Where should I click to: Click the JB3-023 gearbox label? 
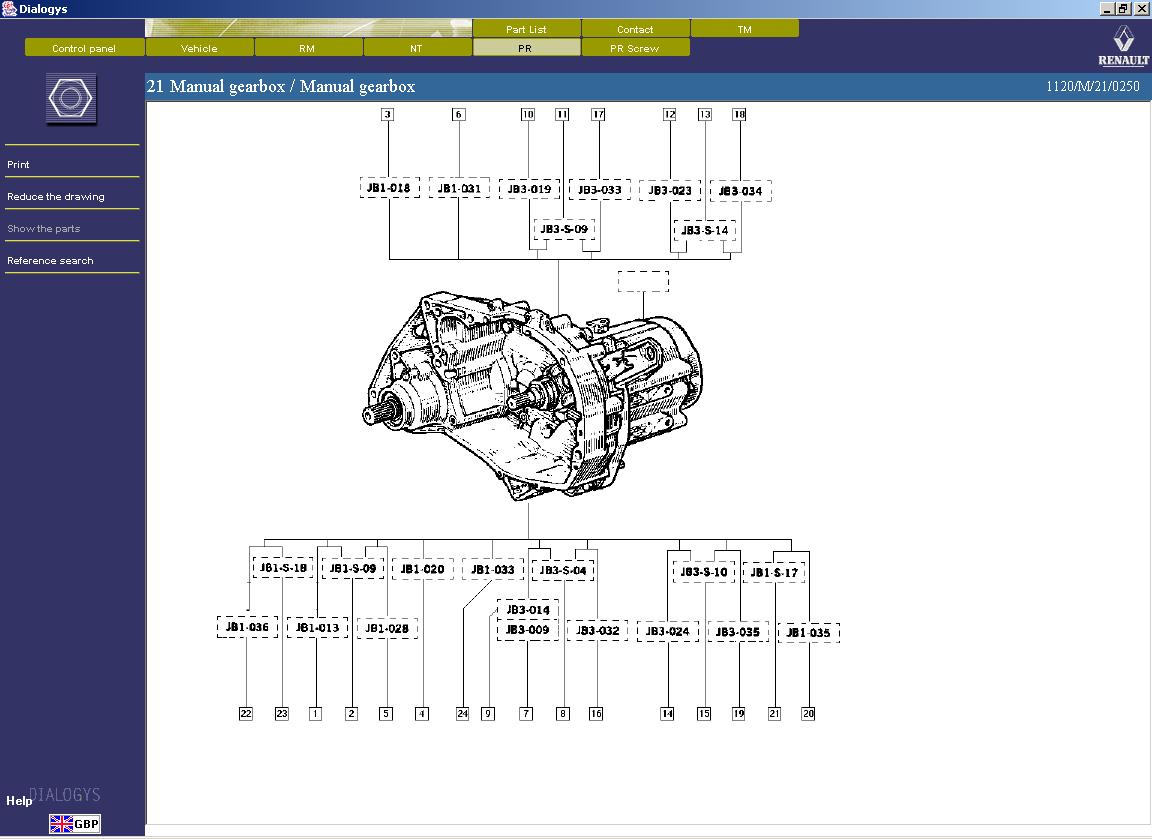click(670, 191)
